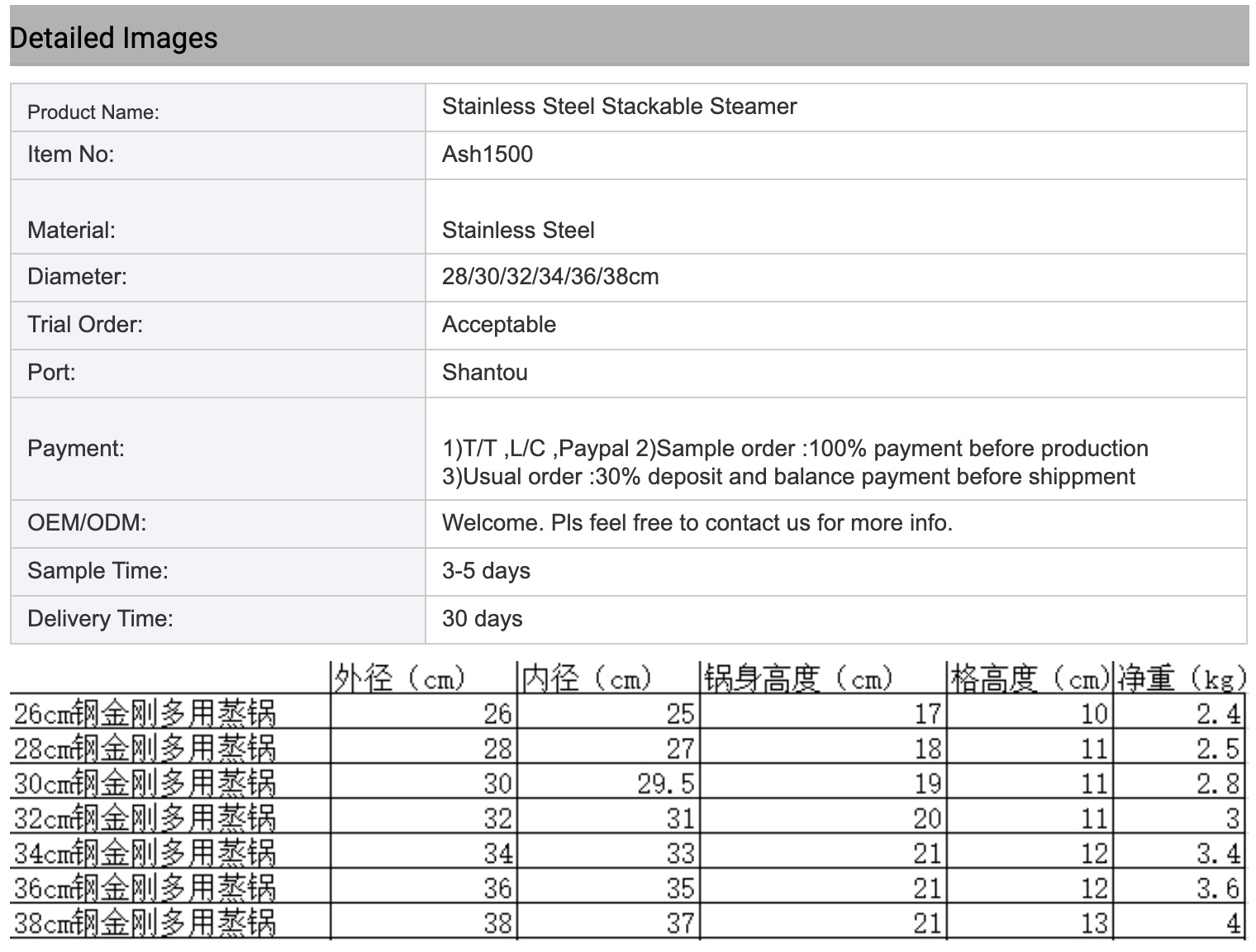
Task: Click the Port label
Action: [51, 372]
